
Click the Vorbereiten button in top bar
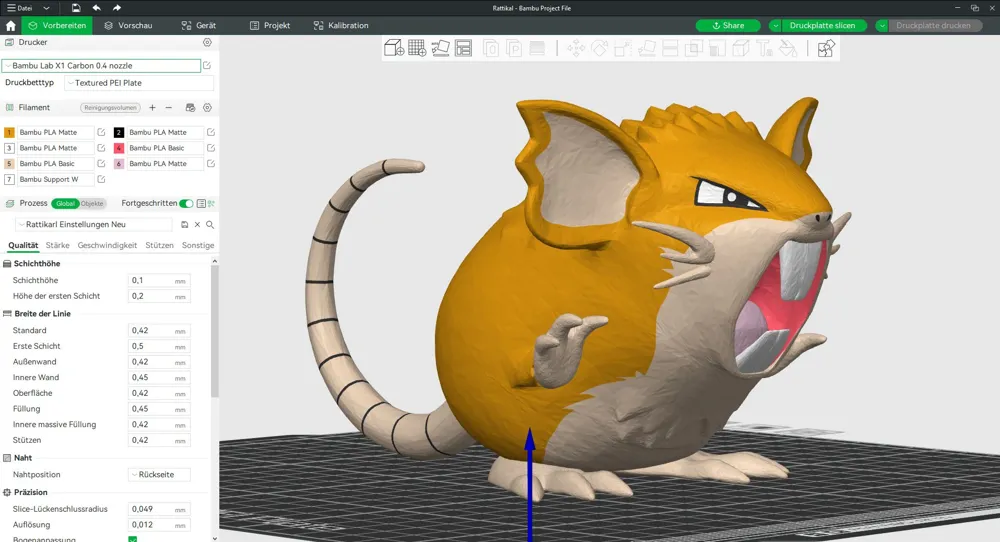point(57,26)
